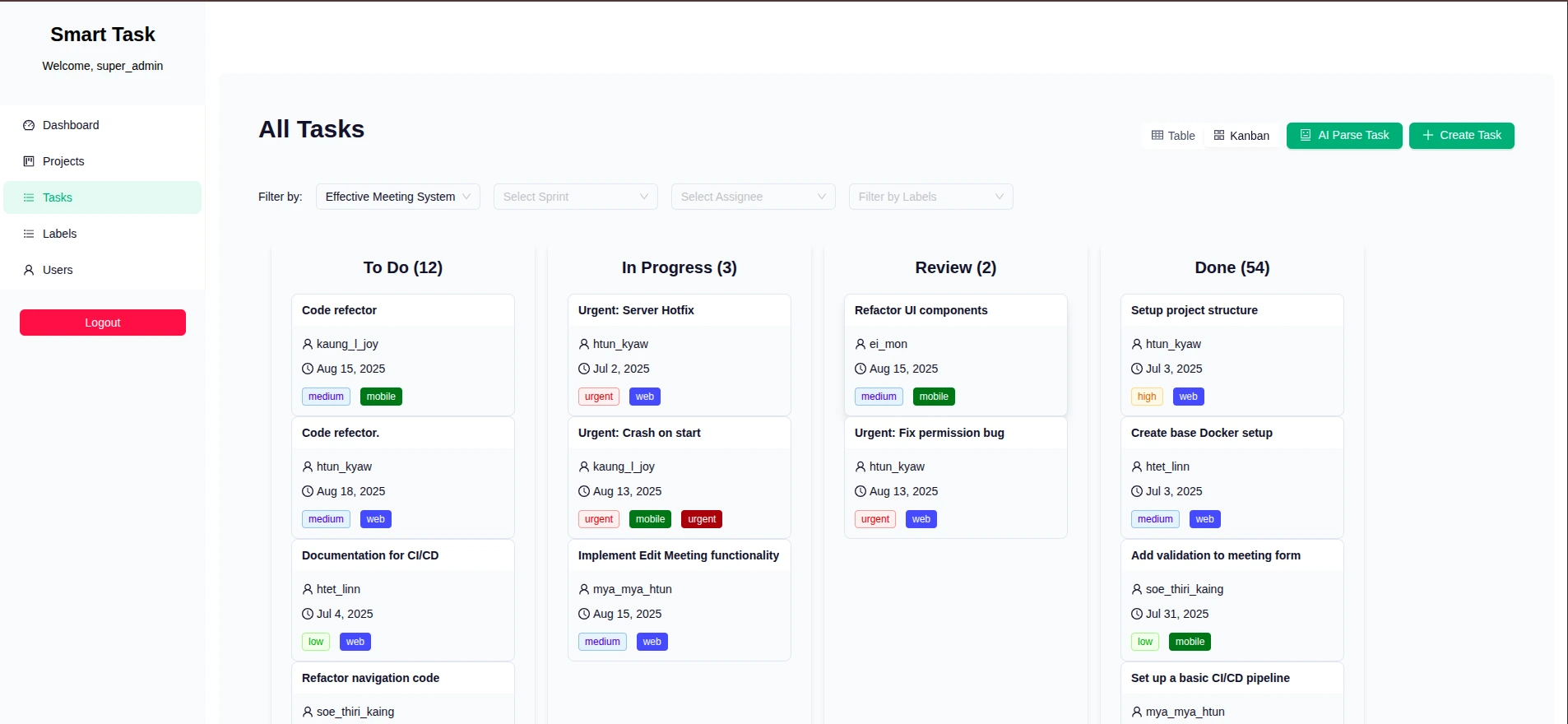The height and width of the screenshot is (724, 1568).
Task: Click the assignee icon beside ei_mon
Action: pos(861,344)
